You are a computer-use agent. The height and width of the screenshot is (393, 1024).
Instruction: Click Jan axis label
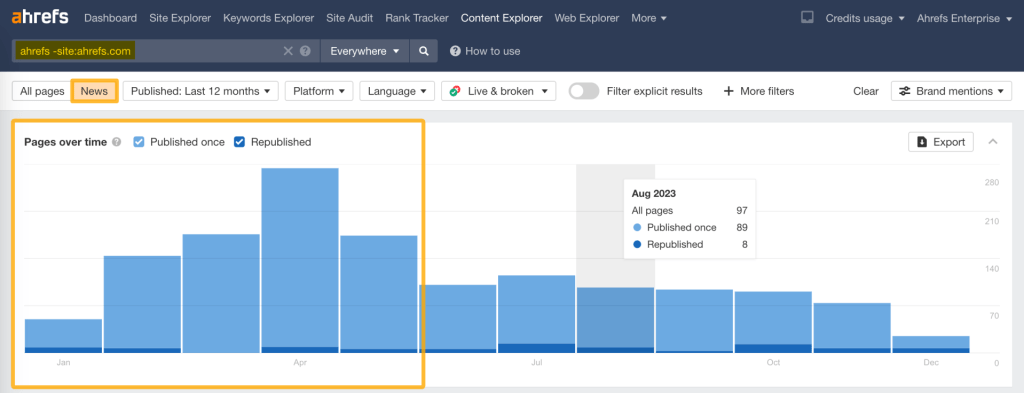click(x=63, y=362)
